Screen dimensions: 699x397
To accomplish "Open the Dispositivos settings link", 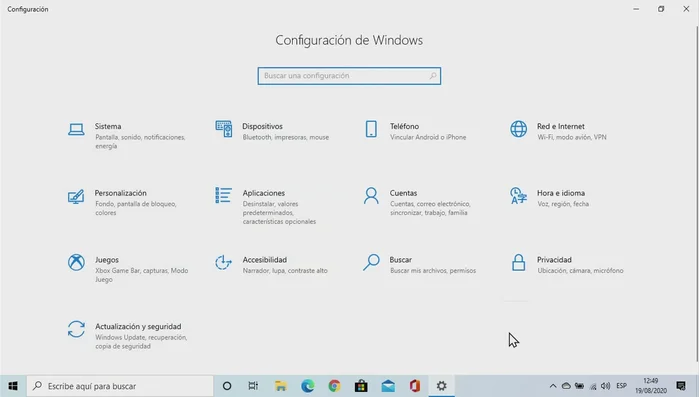I will (x=262, y=127).
